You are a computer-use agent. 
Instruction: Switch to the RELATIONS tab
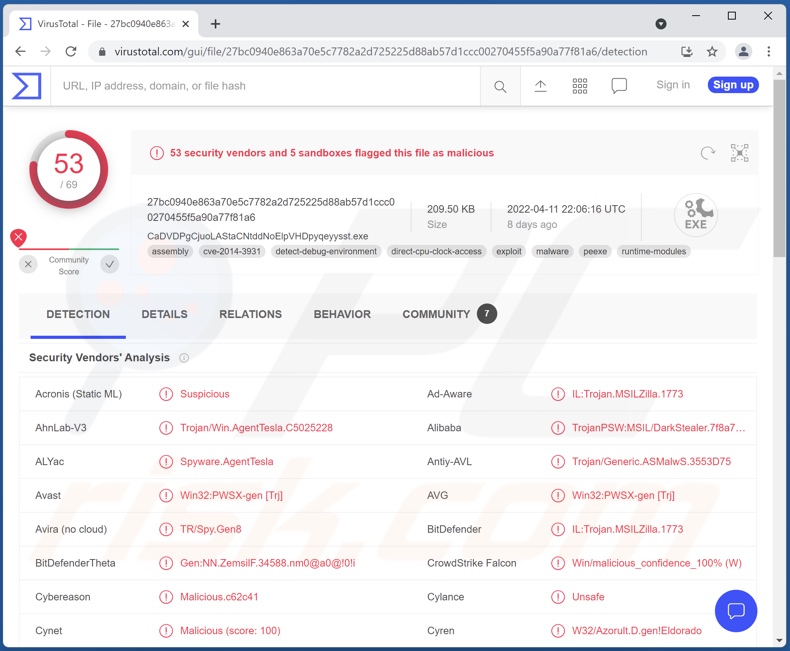[x=250, y=314]
